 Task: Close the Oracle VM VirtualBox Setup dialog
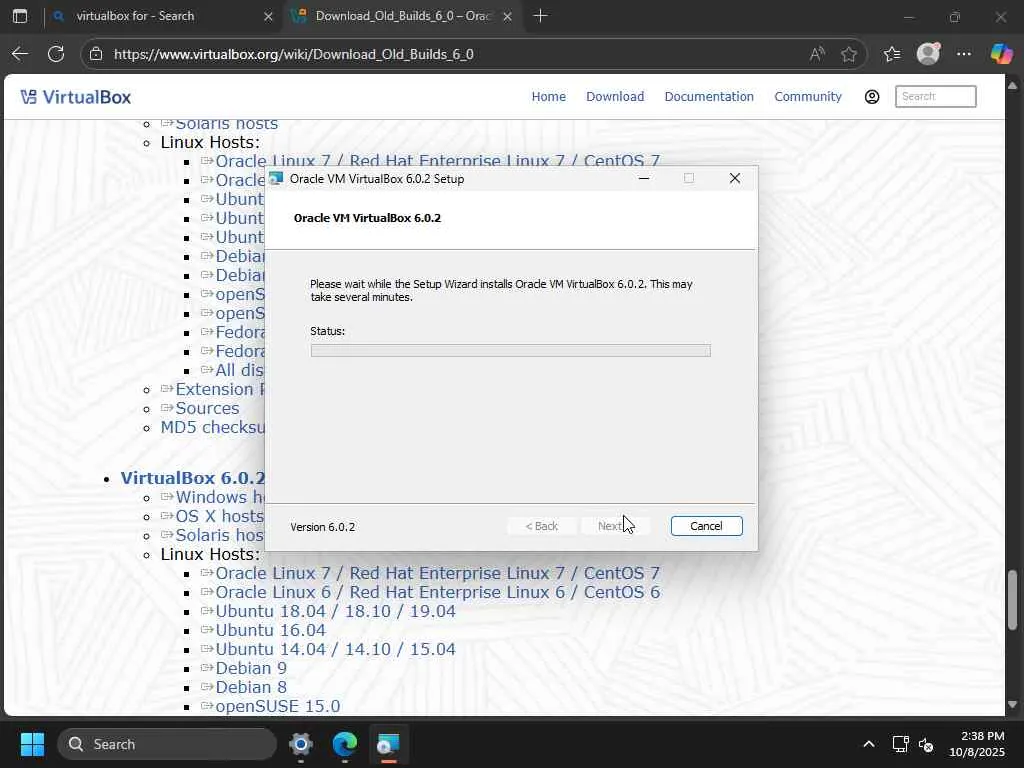pos(735,178)
